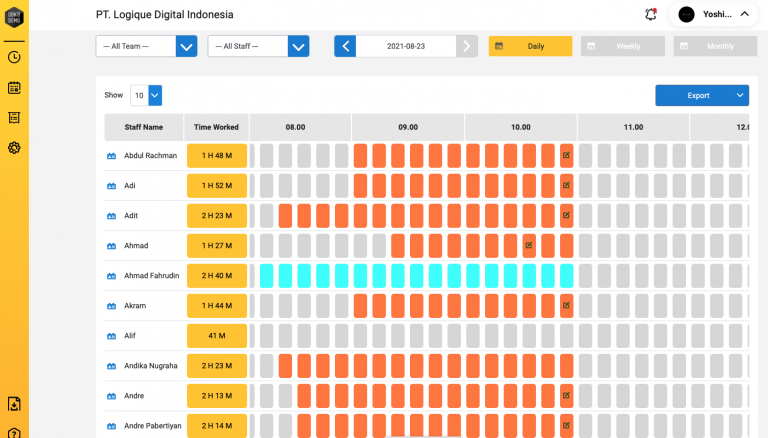Select the Daily view tab

(530, 46)
